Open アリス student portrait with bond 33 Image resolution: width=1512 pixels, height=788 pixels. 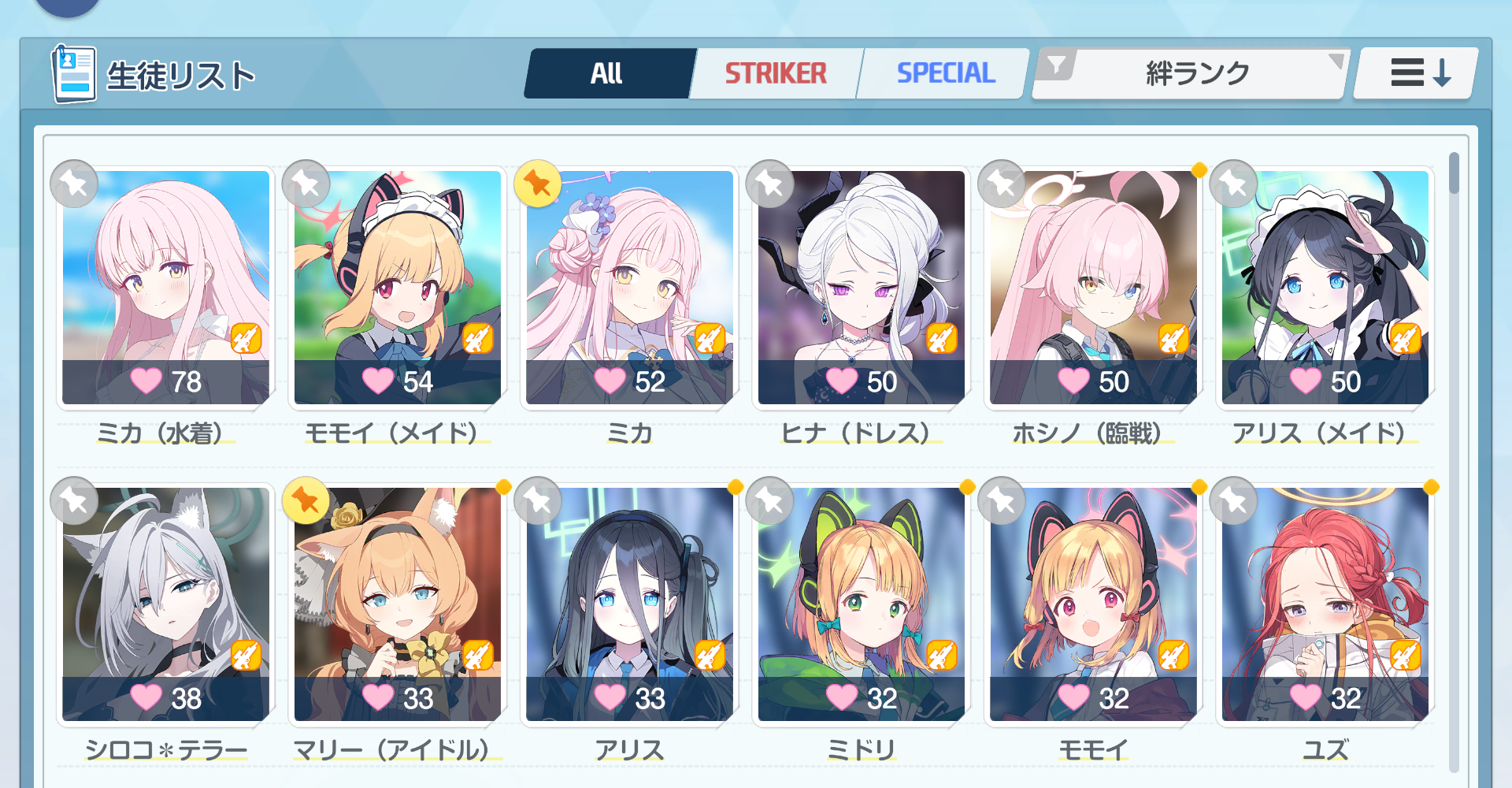point(629,604)
